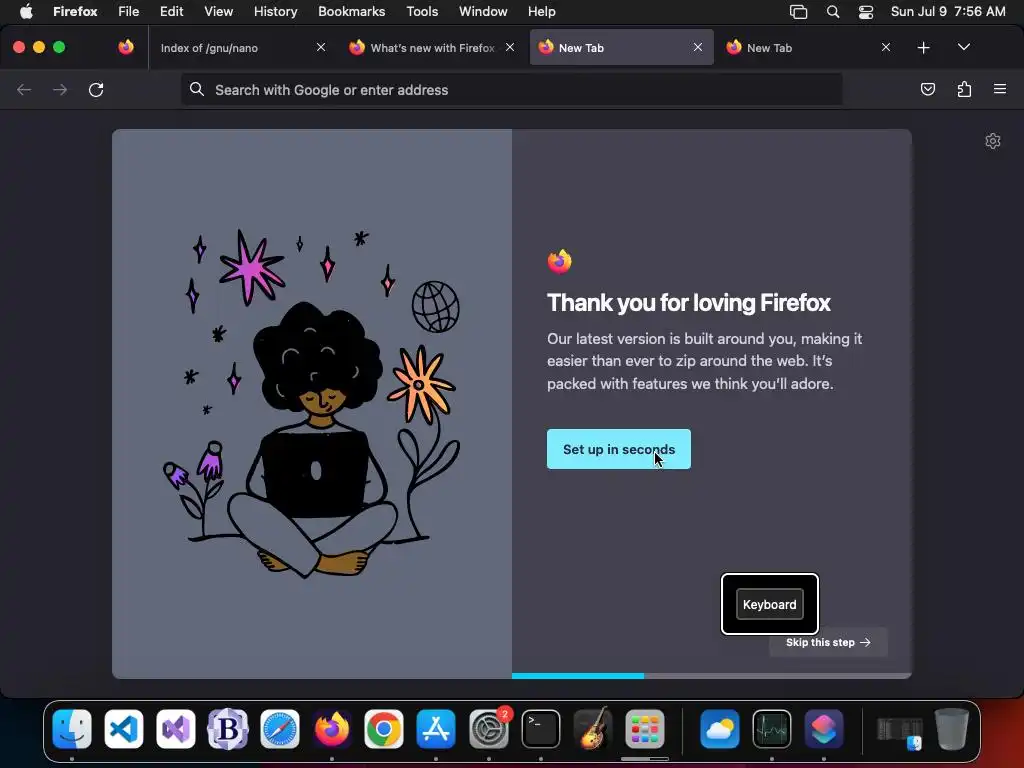Open the Window menu
1024x768 pixels.
[483, 11]
